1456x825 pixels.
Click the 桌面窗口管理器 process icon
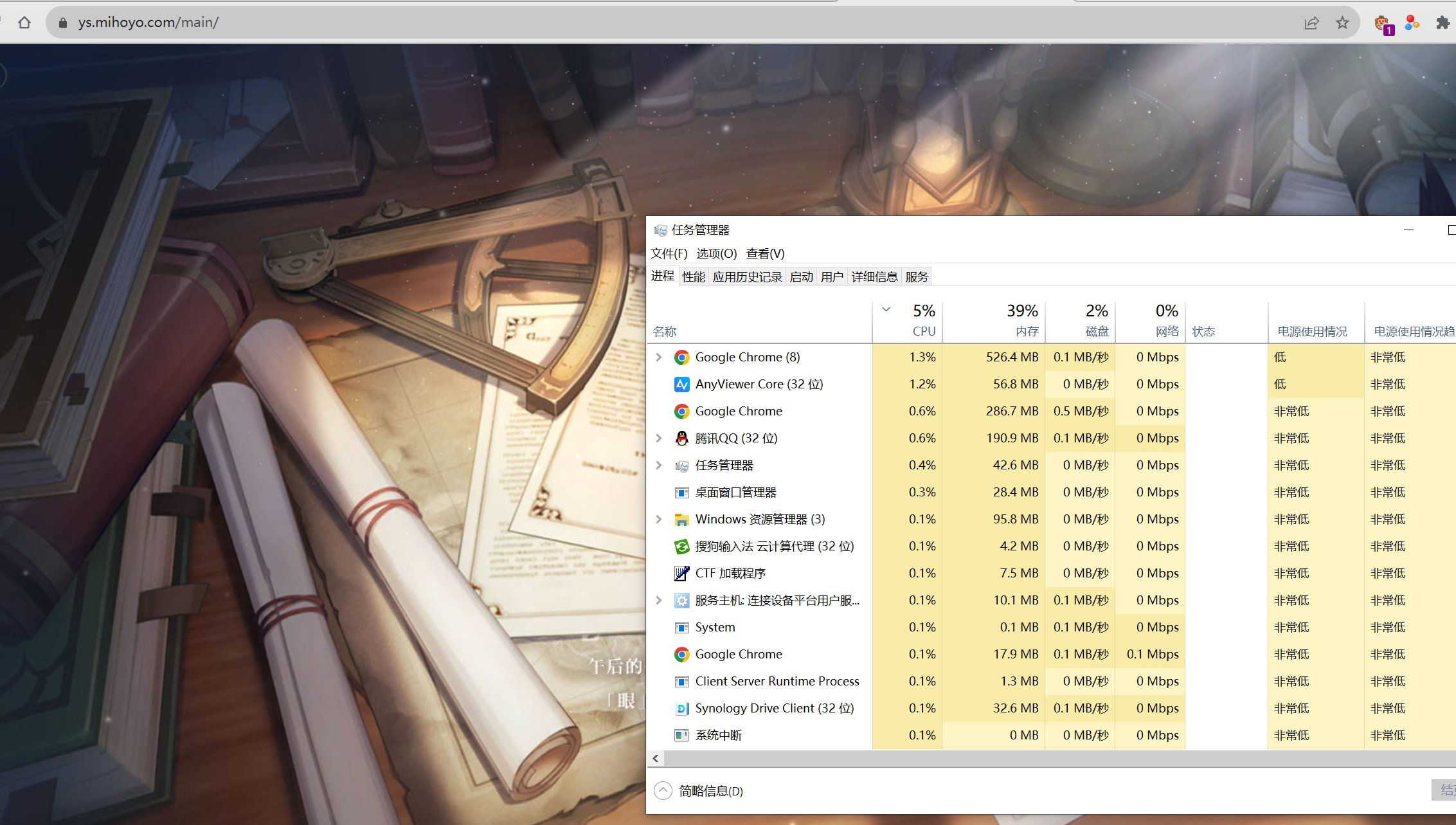tap(681, 493)
